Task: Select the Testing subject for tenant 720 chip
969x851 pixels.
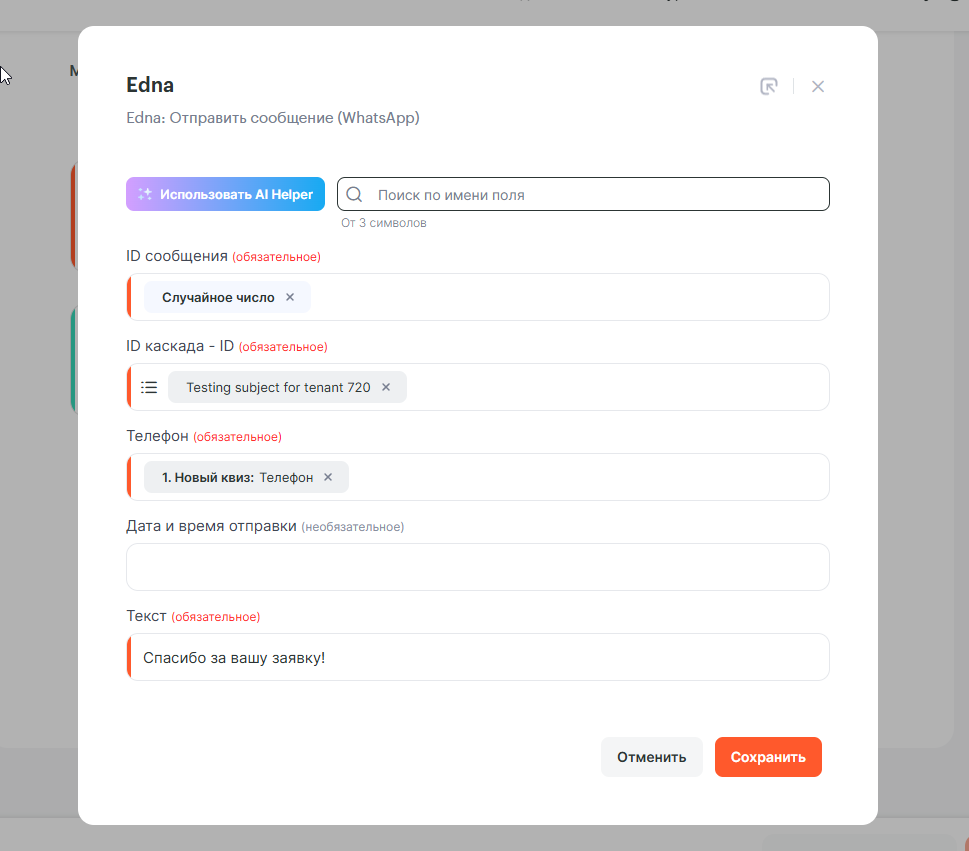Action: [x=278, y=387]
